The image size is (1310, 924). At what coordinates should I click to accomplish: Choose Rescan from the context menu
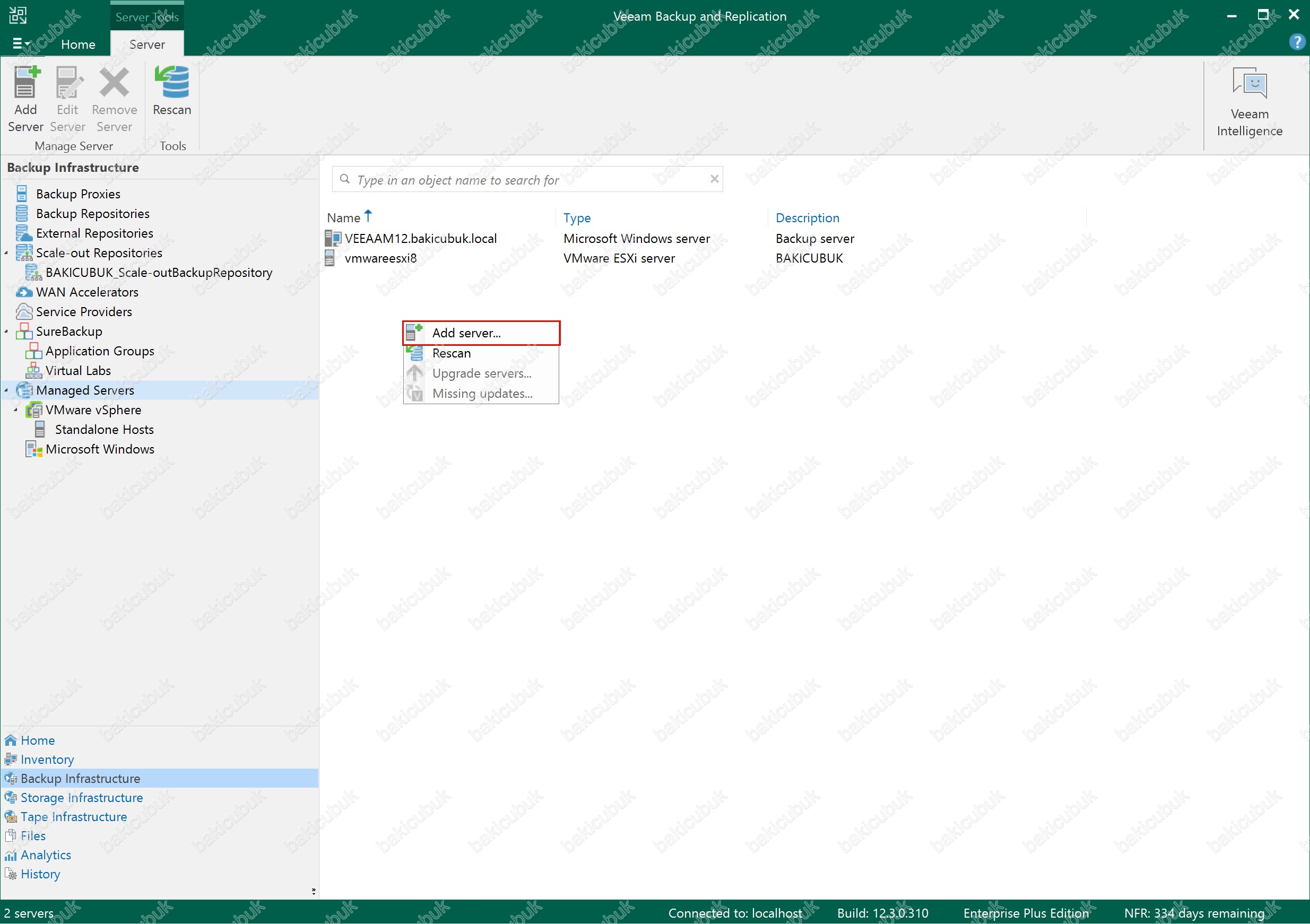click(481, 353)
